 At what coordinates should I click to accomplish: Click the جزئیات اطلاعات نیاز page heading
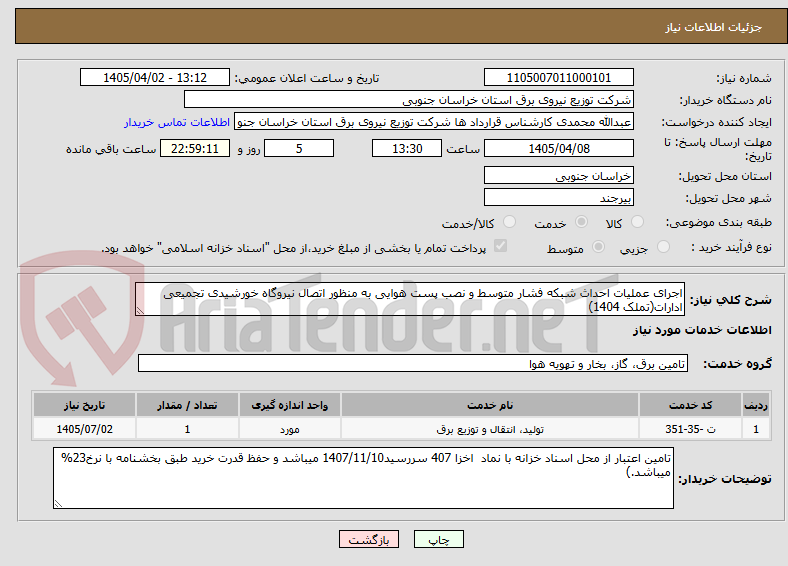(714, 27)
